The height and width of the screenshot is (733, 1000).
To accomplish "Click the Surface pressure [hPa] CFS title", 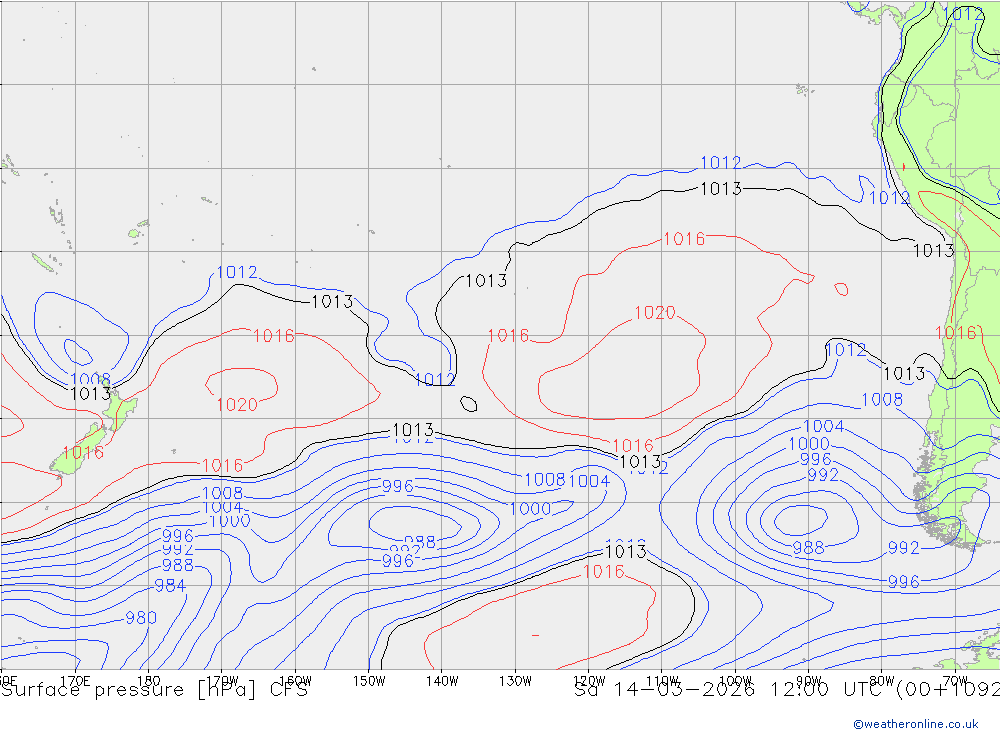I will 154,690.
